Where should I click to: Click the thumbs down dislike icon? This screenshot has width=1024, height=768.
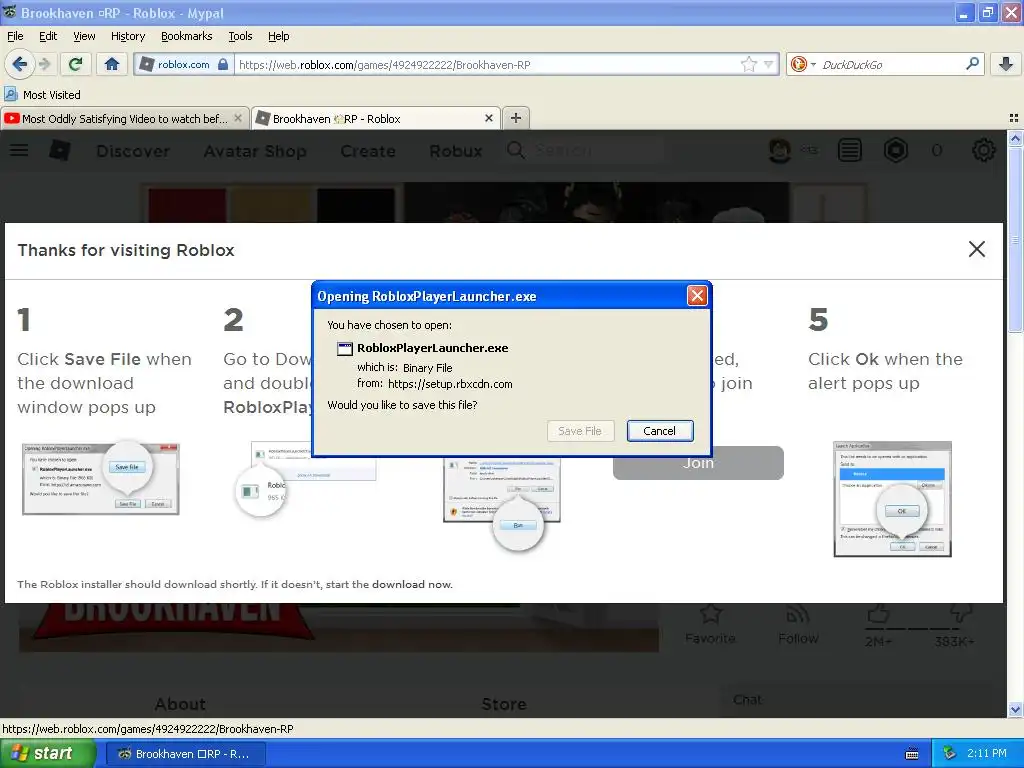pyautogui.click(x=960, y=613)
